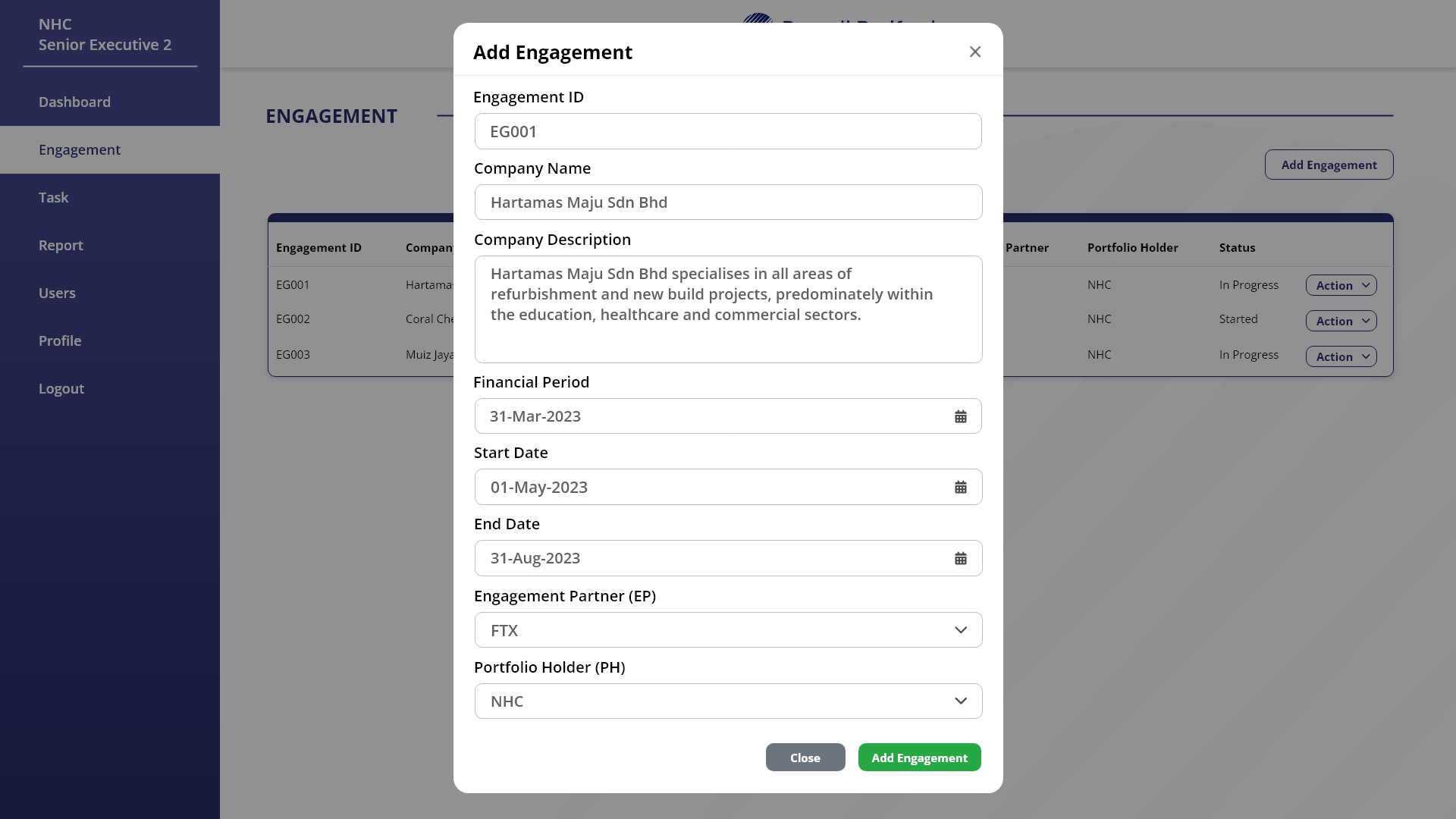Select the Engagement ID field showing EG001
1456x819 pixels.
(x=728, y=130)
